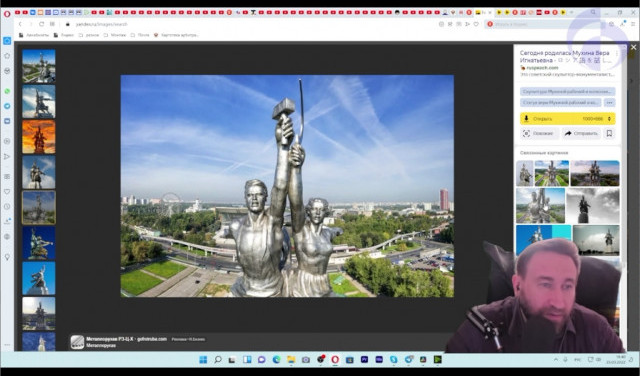Open Speed Dial grid in toolbar
This screenshot has height=376, width=640.
(52, 24)
